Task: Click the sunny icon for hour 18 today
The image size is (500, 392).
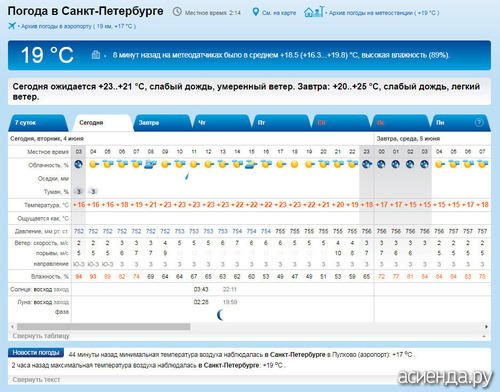Action: pyautogui.click(x=295, y=164)
